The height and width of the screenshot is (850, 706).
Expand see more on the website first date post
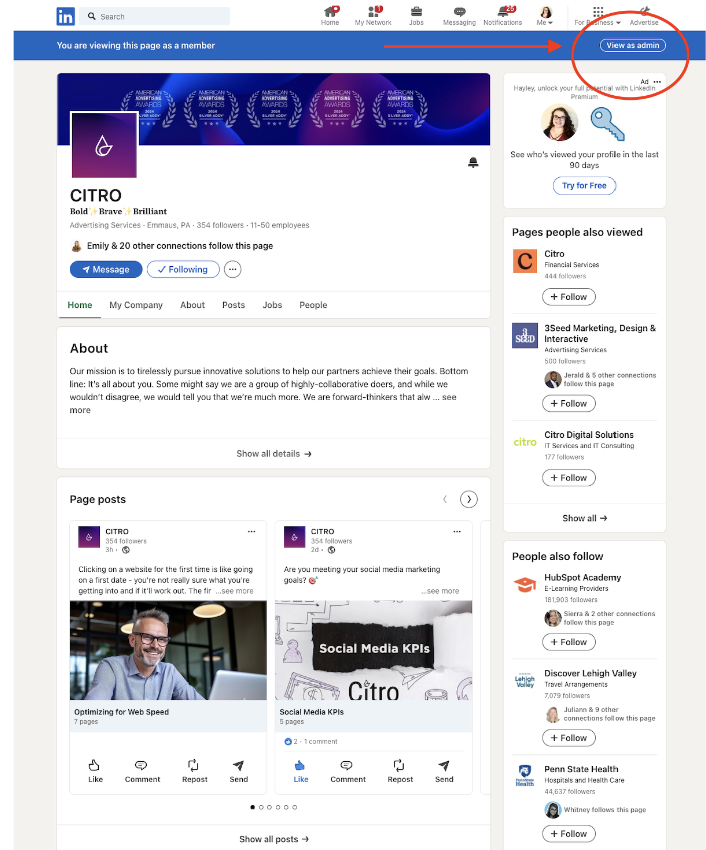[x=234, y=591]
